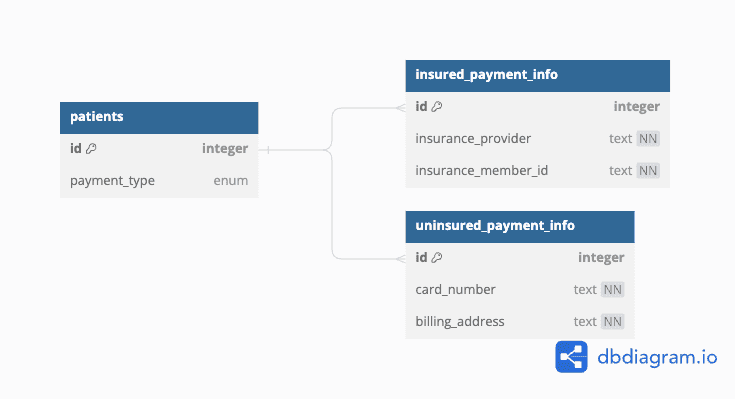Click the NN badge on card_number
The width and height of the screenshot is (735, 399).
612,290
